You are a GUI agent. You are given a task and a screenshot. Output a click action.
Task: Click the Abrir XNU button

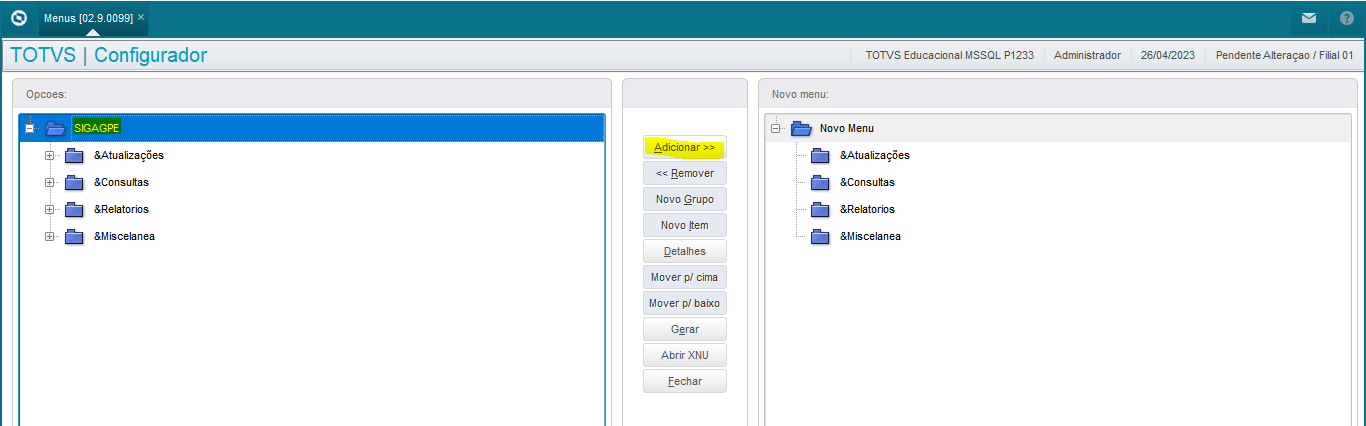[x=685, y=355]
